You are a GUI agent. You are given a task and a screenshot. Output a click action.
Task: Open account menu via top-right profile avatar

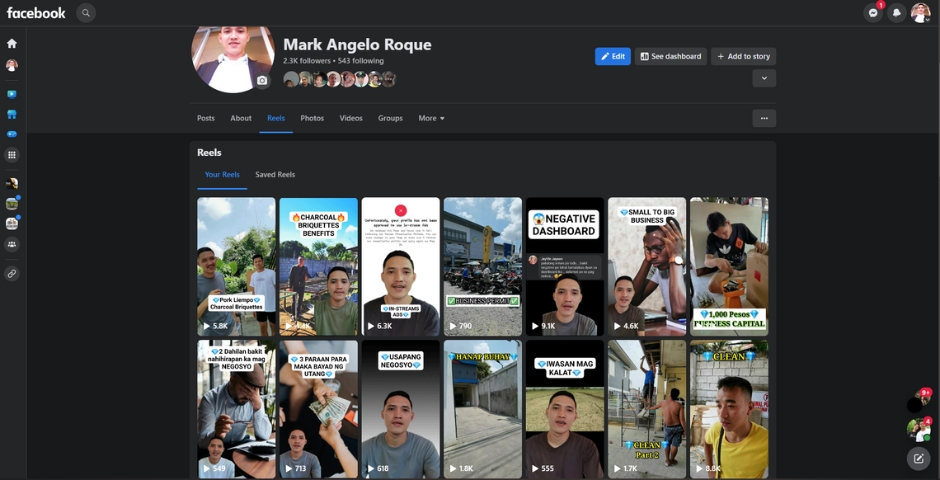[921, 13]
